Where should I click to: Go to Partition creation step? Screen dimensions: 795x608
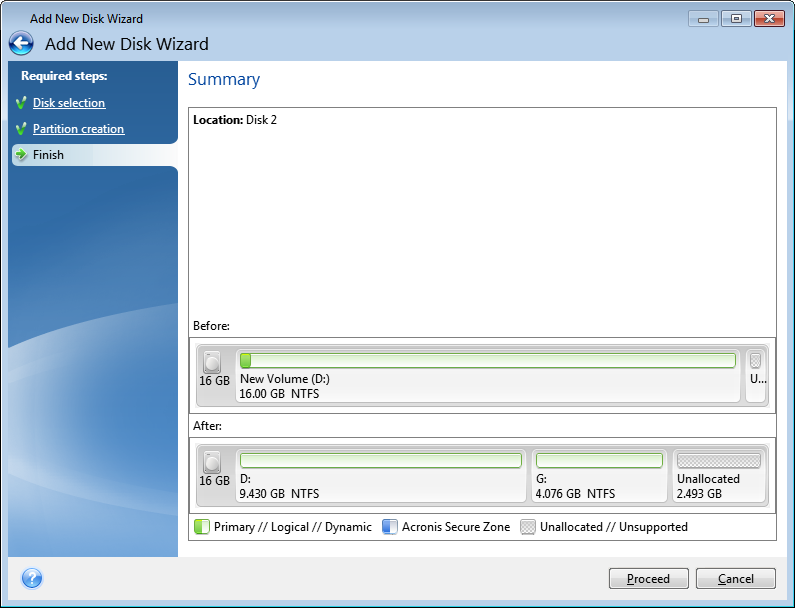(x=79, y=129)
